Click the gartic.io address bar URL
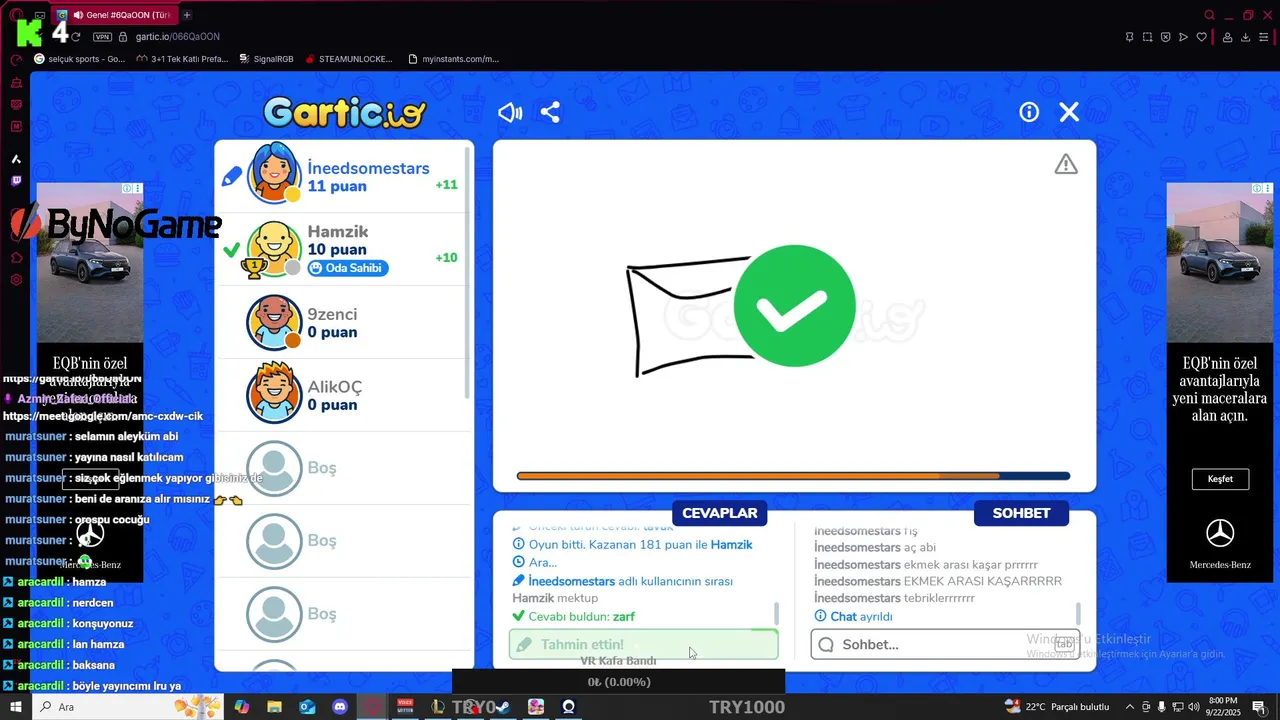Viewport: 1280px width, 720px height. point(178,37)
